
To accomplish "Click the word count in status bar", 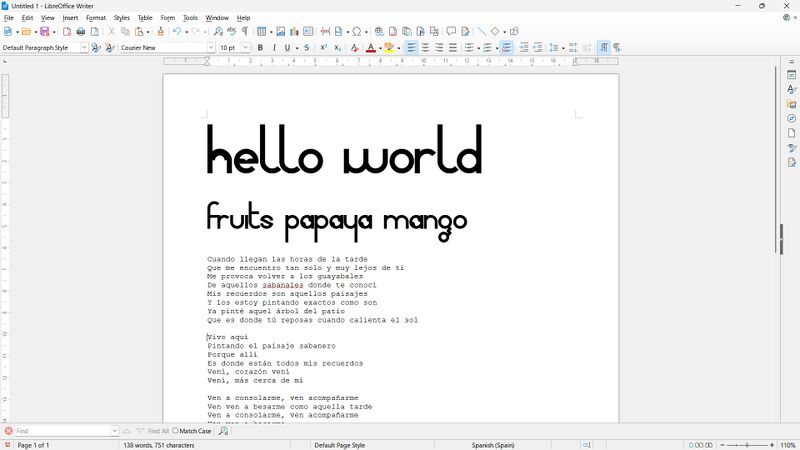I will tap(159, 445).
